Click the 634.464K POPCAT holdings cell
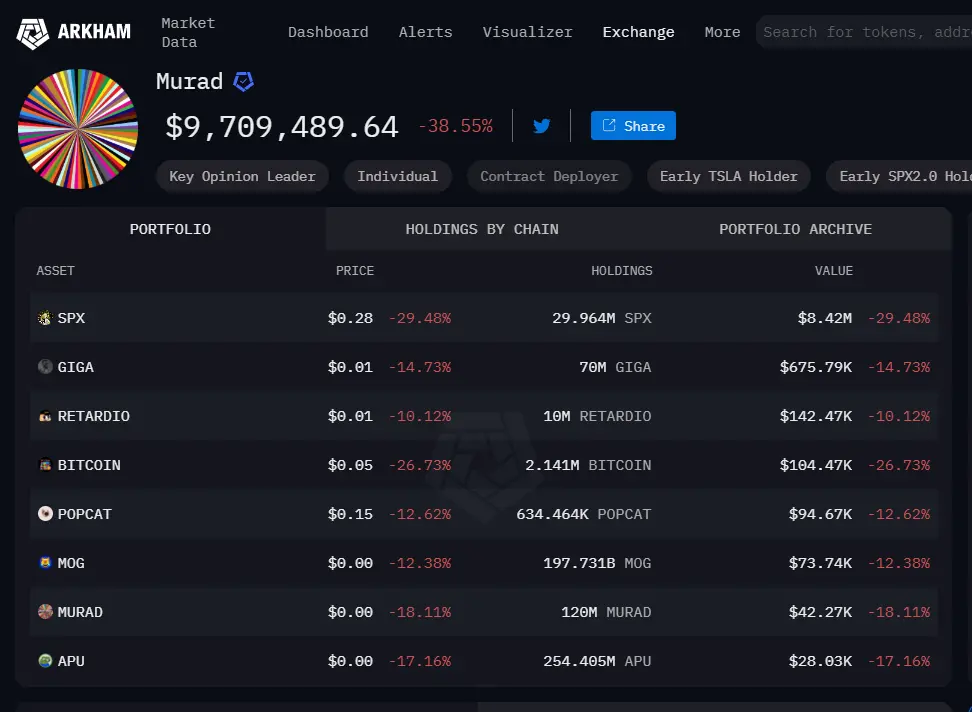Screen dimensions: 972x712 [584, 514]
